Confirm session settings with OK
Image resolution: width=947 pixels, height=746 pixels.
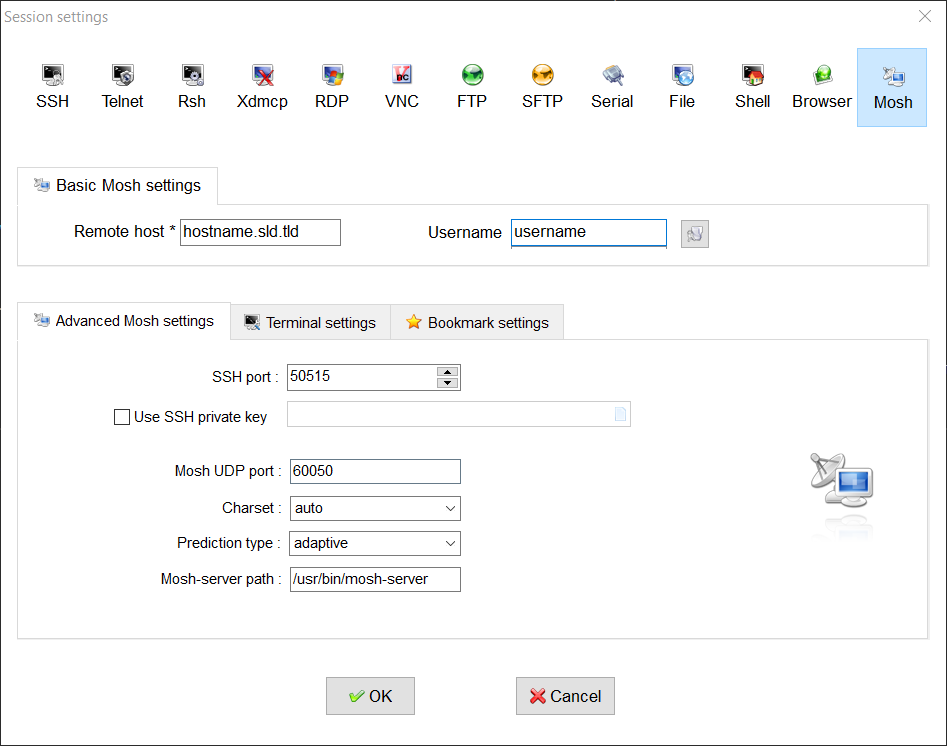[370, 695]
